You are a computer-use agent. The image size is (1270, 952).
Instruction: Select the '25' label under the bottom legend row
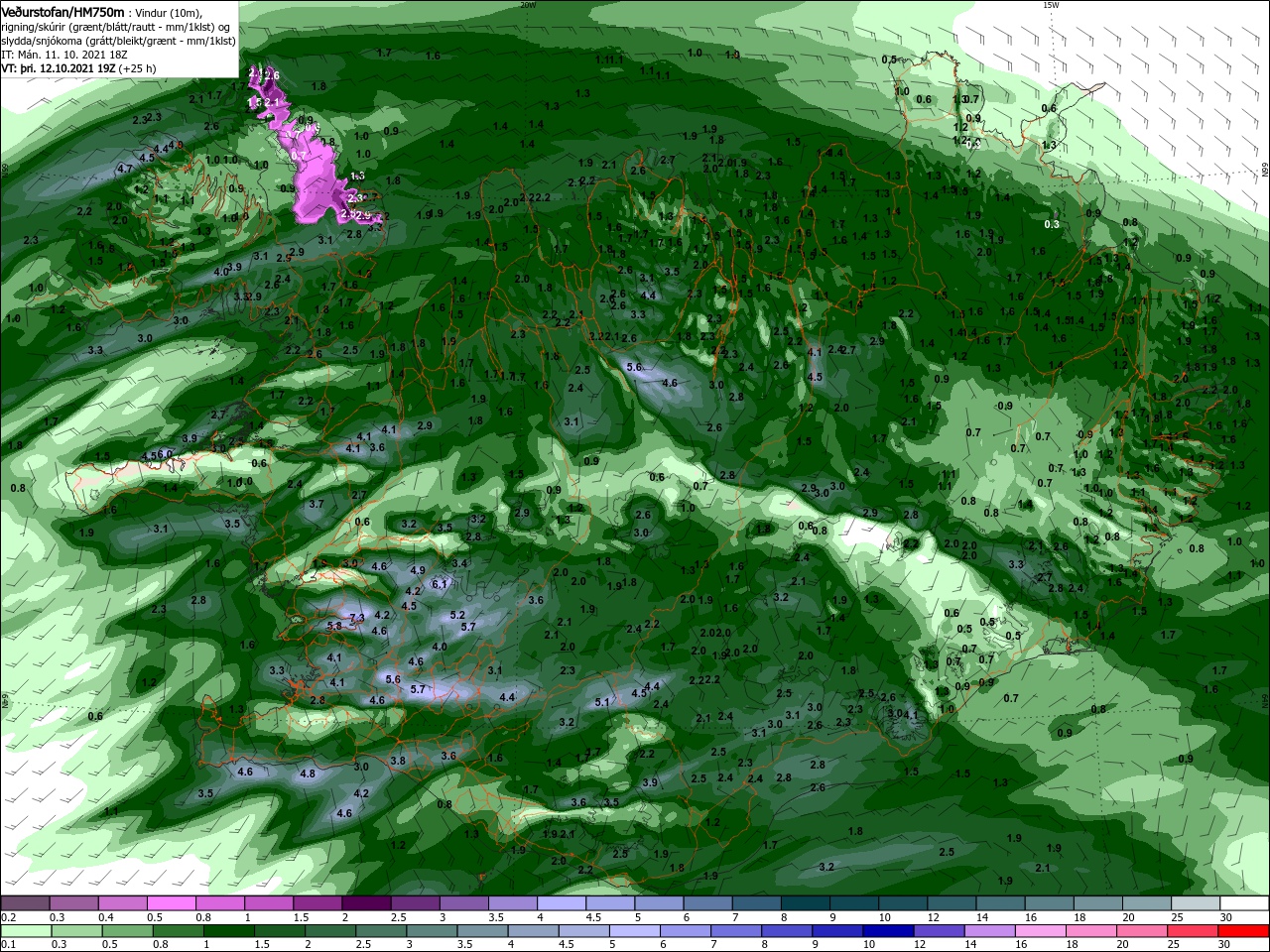1172,945
